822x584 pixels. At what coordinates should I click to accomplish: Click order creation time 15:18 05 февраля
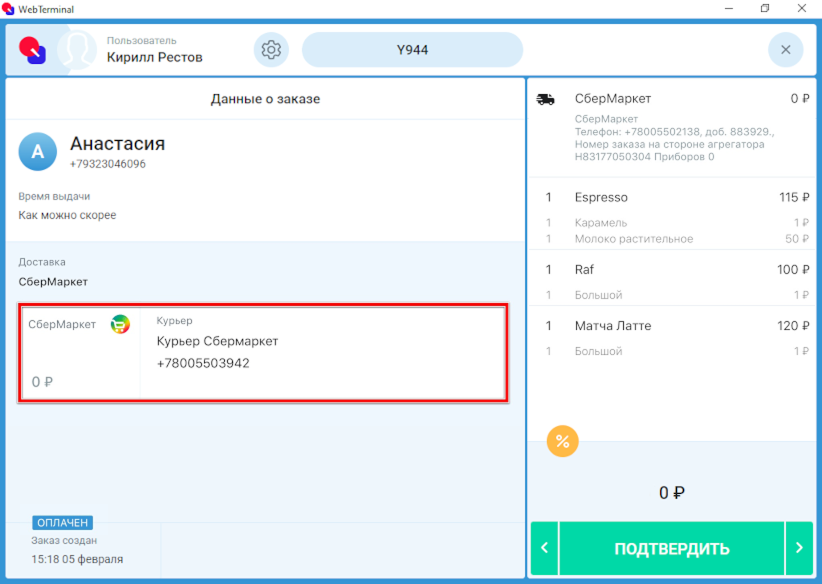pos(77,559)
